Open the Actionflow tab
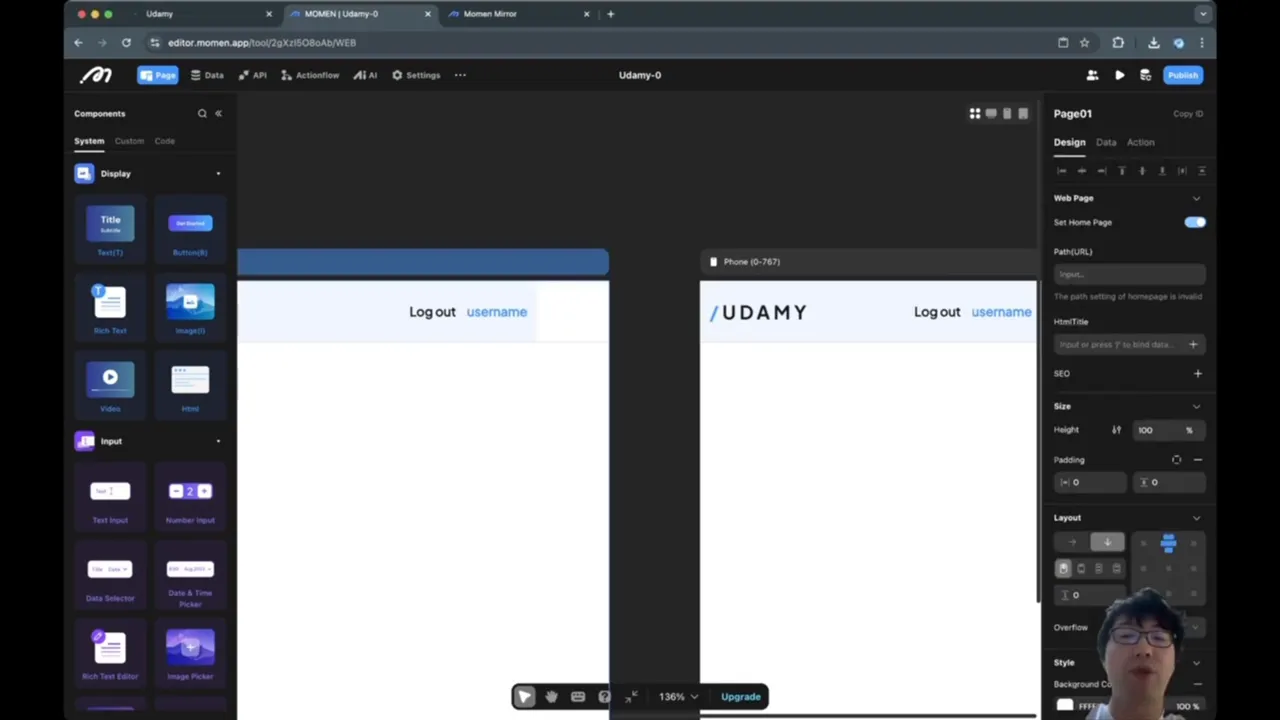The width and height of the screenshot is (1280, 720). [x=310, y=75]
